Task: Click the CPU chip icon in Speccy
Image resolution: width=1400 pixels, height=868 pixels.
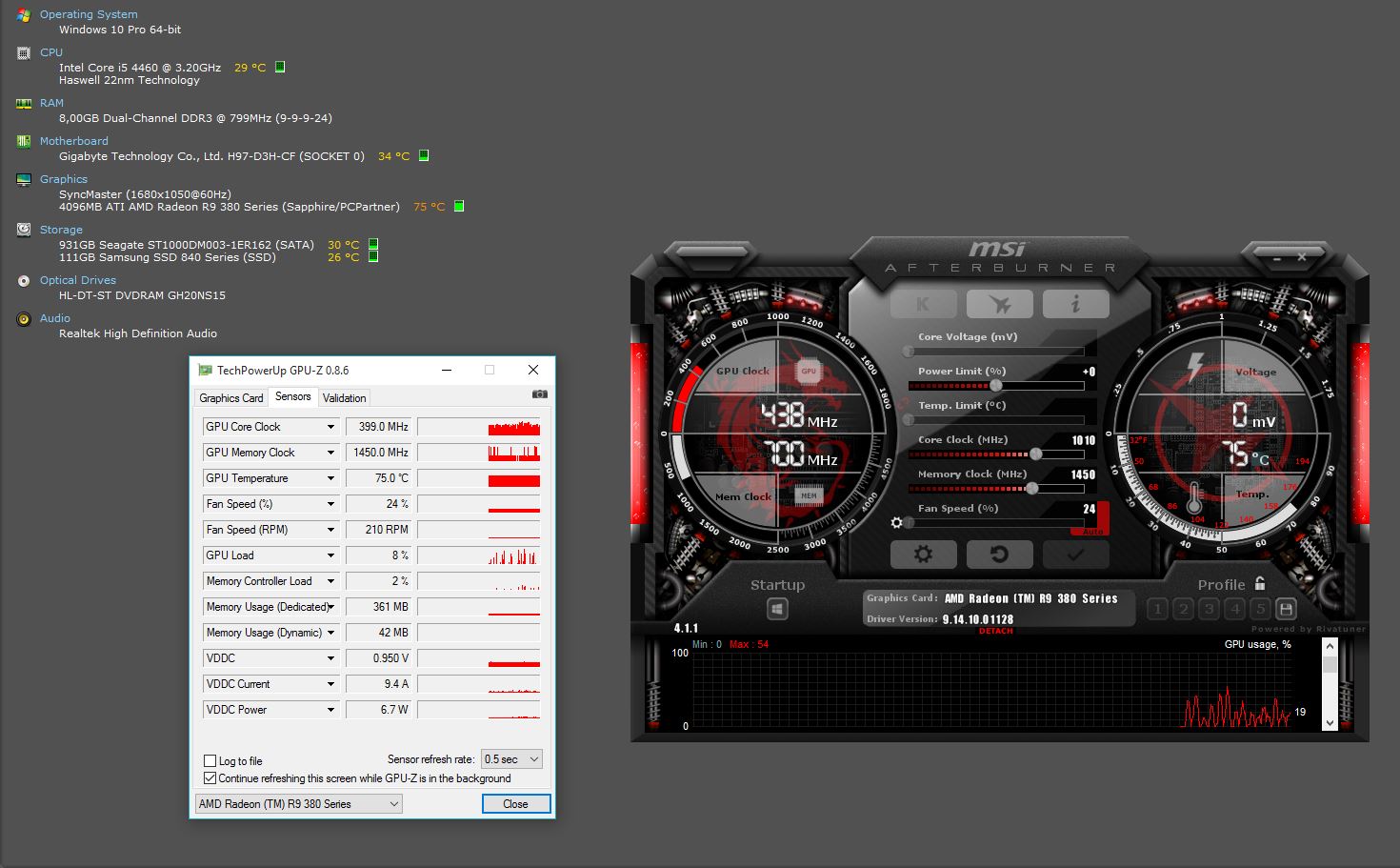Action: pos(24,53)
